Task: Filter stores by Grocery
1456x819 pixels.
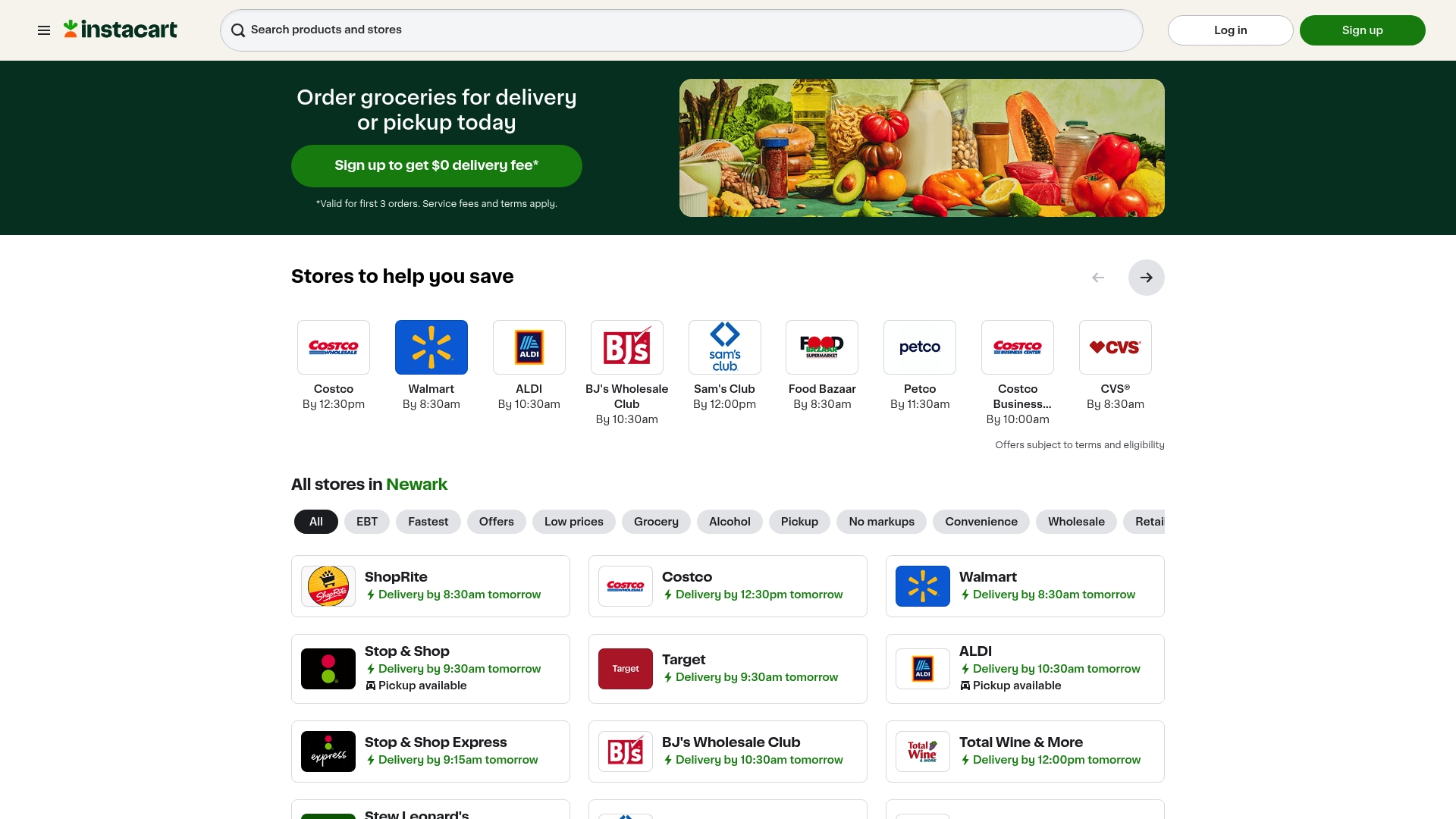Action: pyautogui.click(x=657, y=522)
